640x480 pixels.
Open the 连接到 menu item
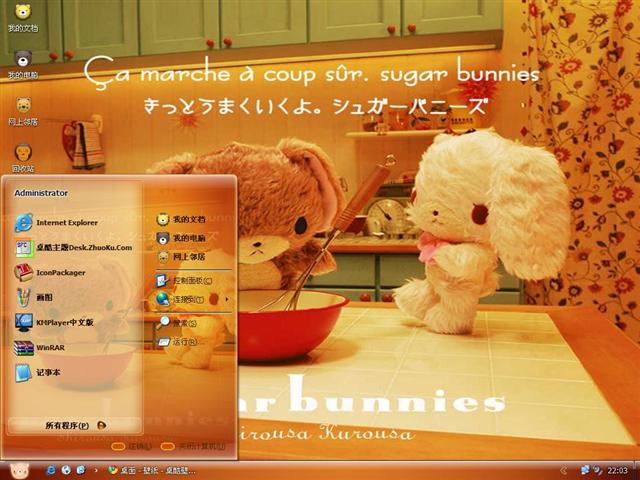click(193, 300)
